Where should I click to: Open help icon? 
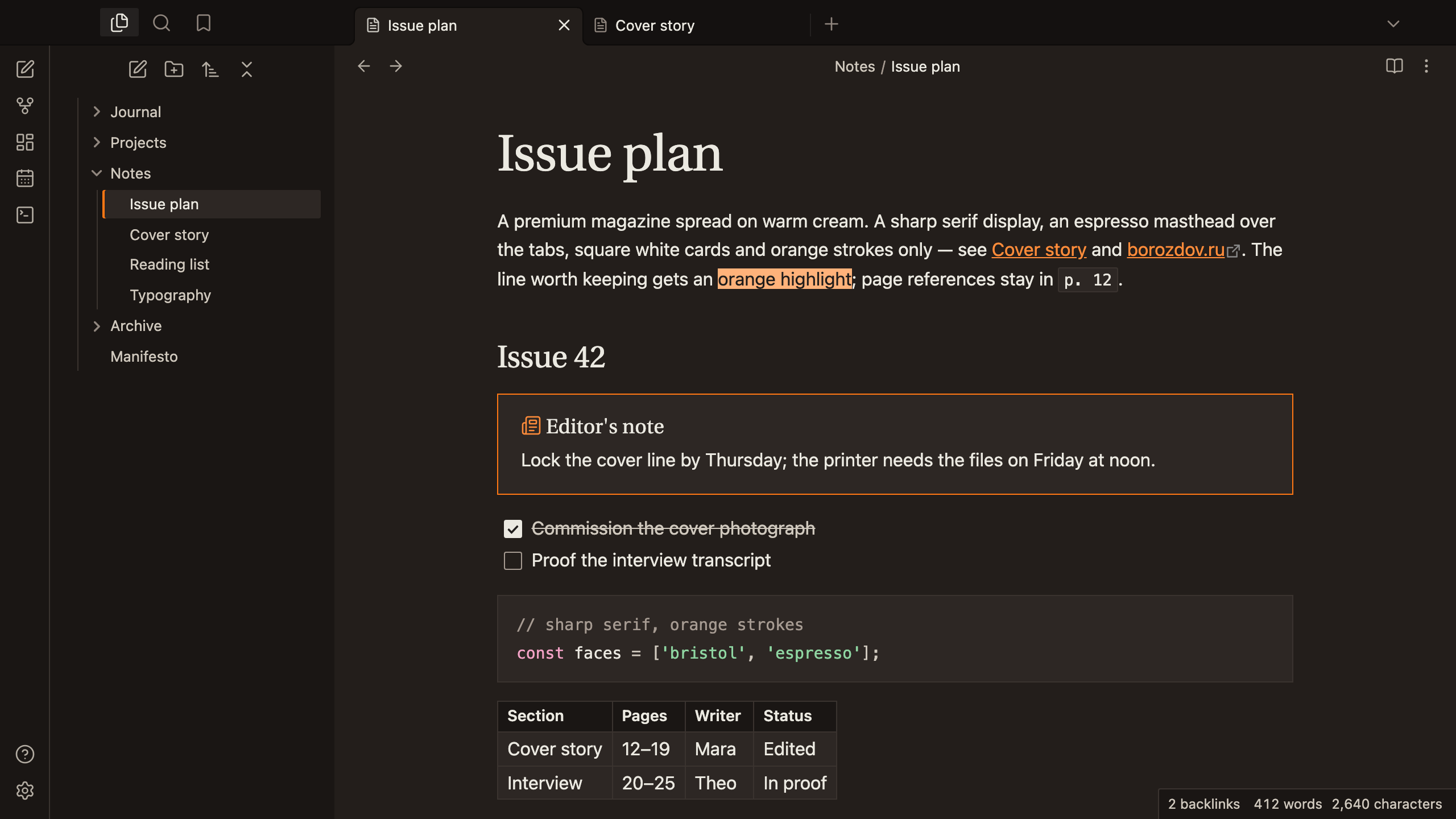coord(25,754)
